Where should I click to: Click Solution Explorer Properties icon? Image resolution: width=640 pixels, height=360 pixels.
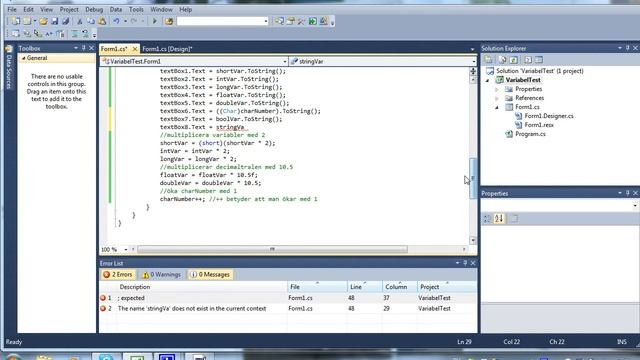(489, 60)
